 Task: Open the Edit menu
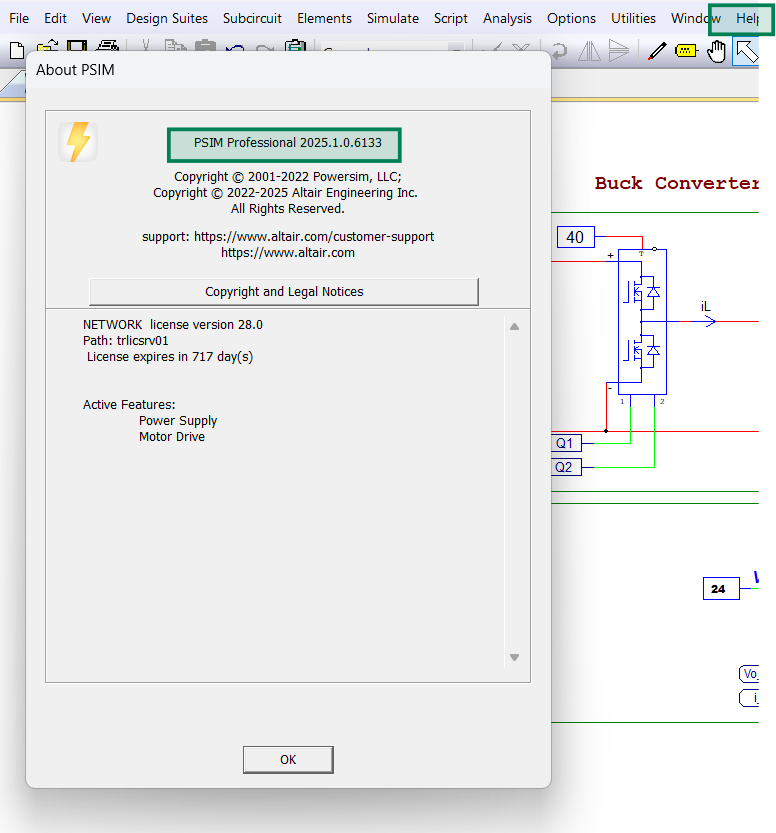[55, 19]
